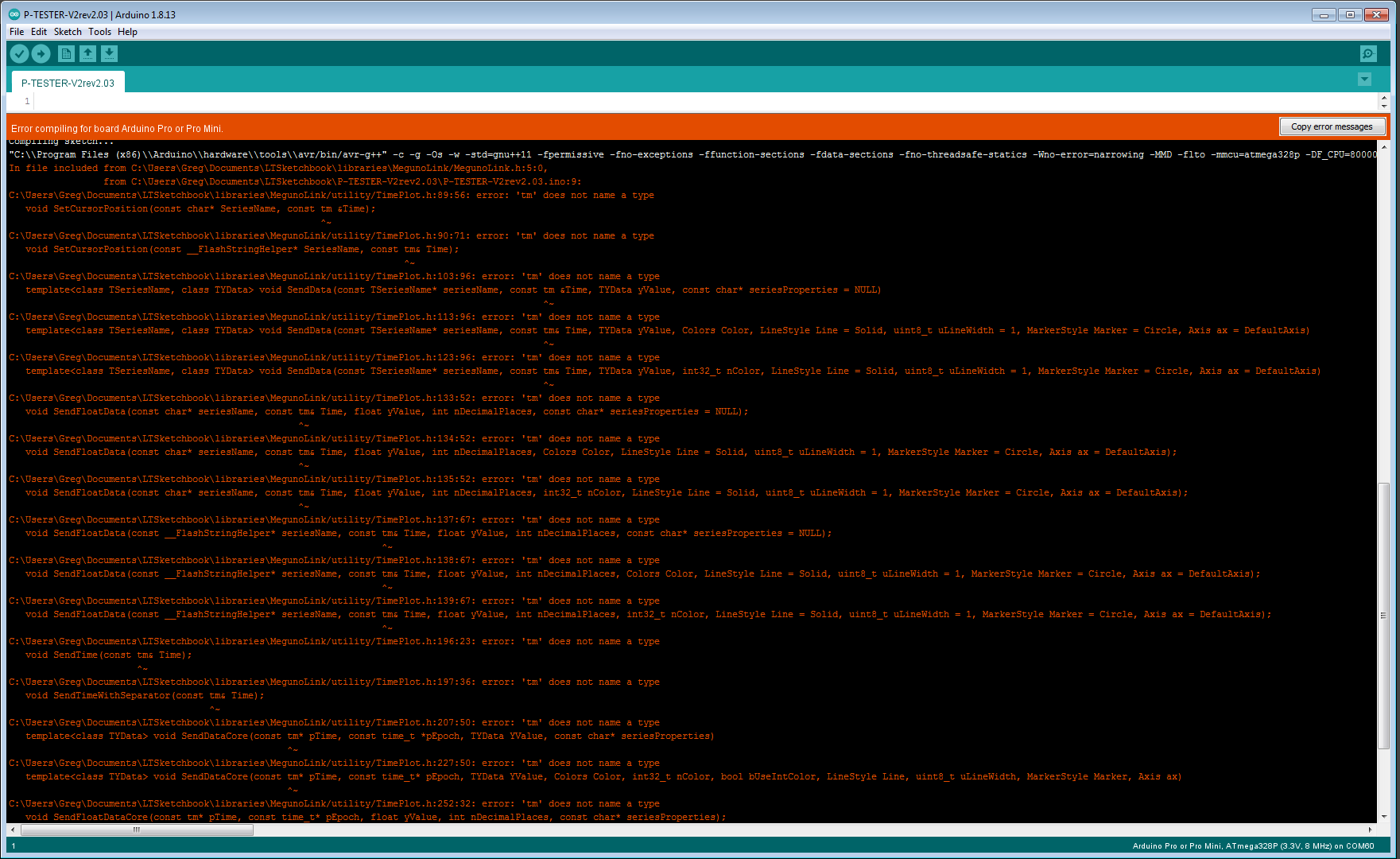Save the sketch with the toolbar icon
The width and height of the screenshot is (1400, 859).
pyautogui.click(x=109, y=53)
